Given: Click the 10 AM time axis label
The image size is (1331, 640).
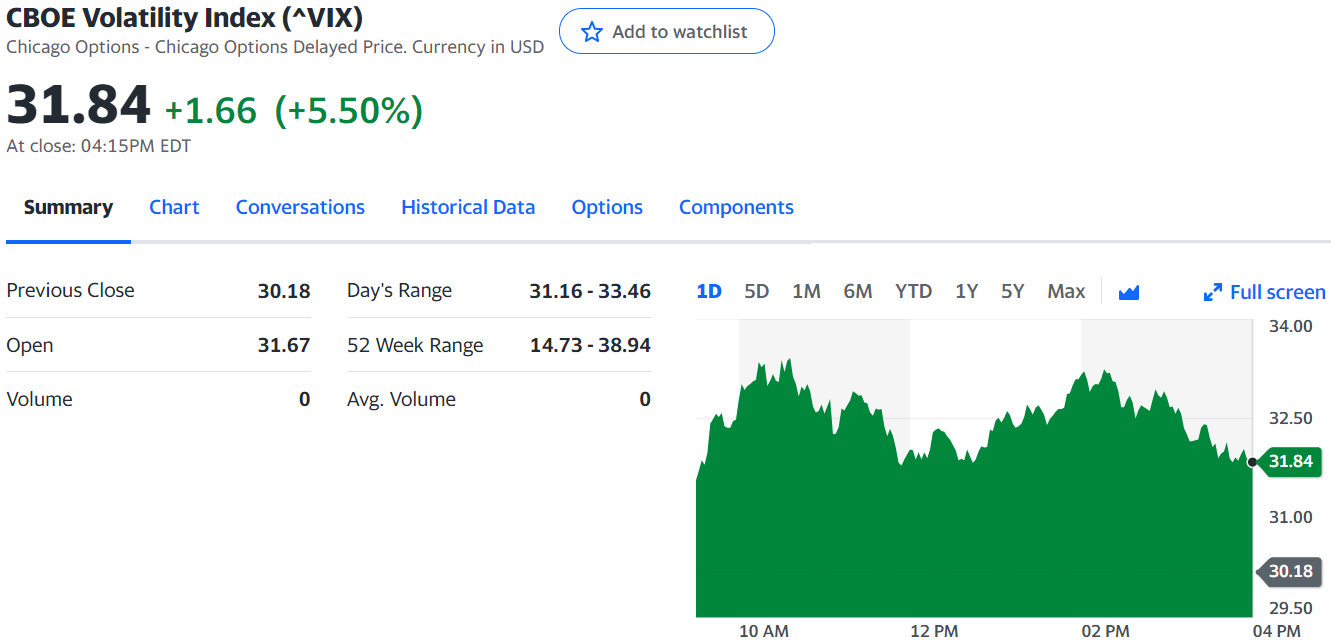Looking at the screenshot, I should [763, 630].
